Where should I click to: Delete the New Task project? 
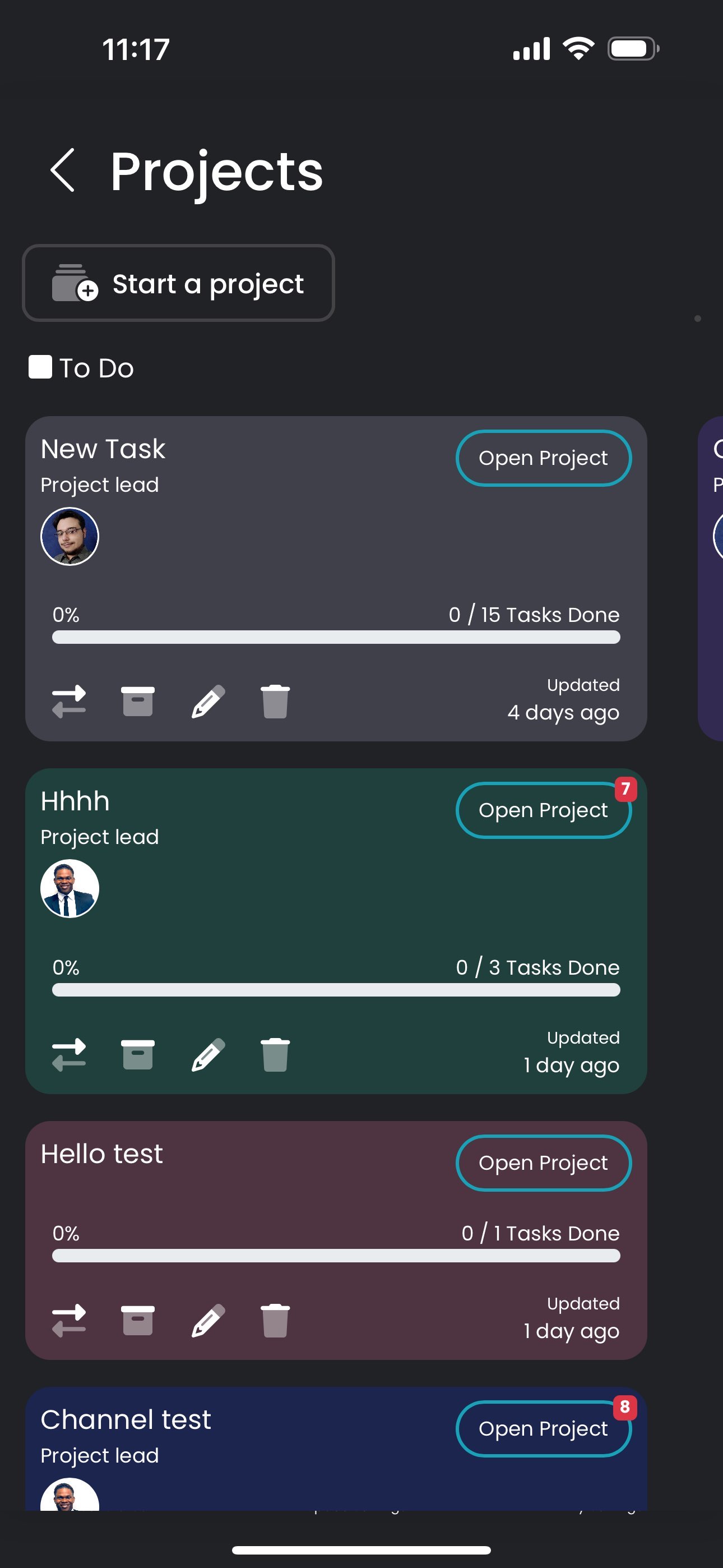[275, 701]
